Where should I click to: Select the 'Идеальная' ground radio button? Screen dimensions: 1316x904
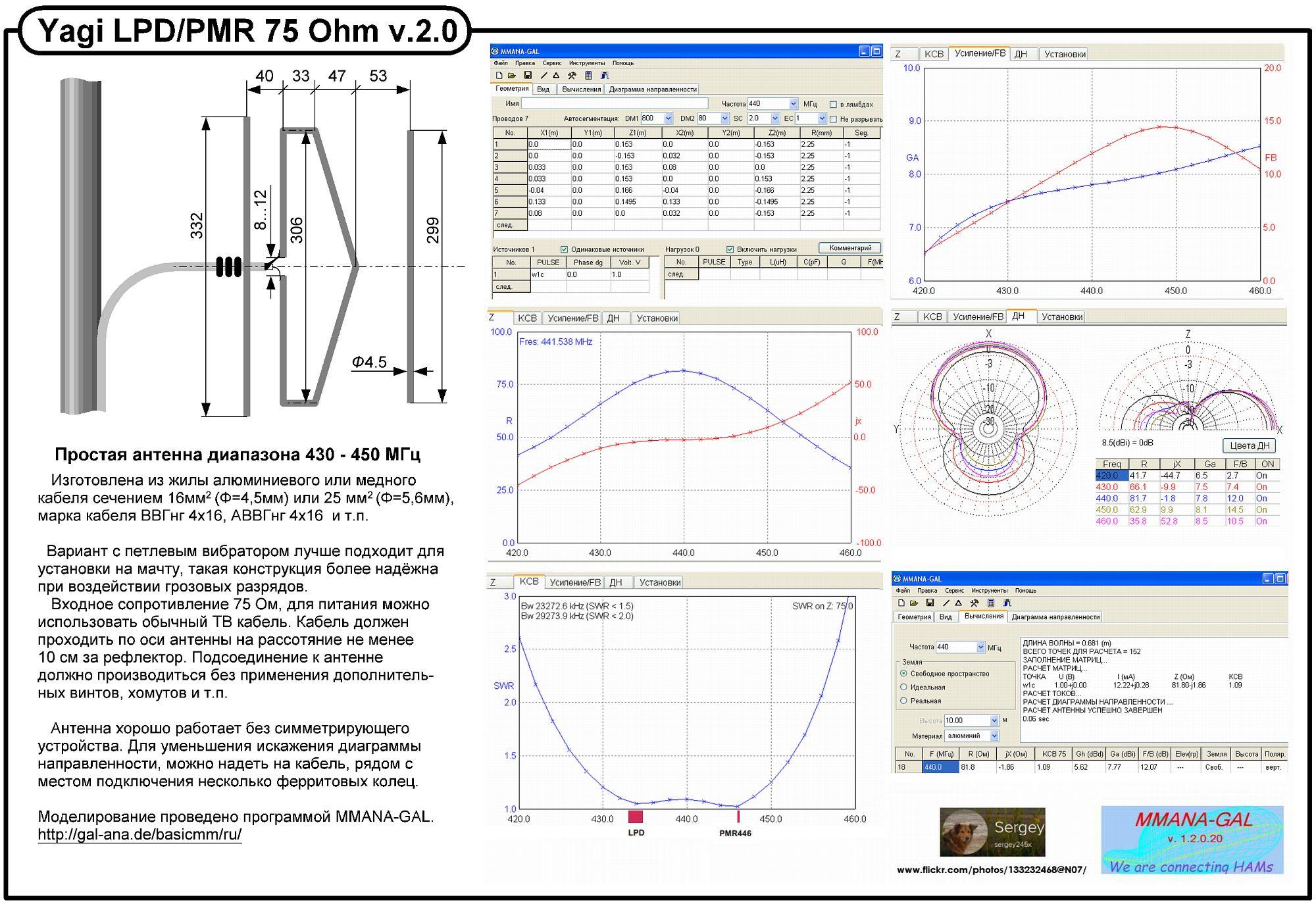point(903,687)
